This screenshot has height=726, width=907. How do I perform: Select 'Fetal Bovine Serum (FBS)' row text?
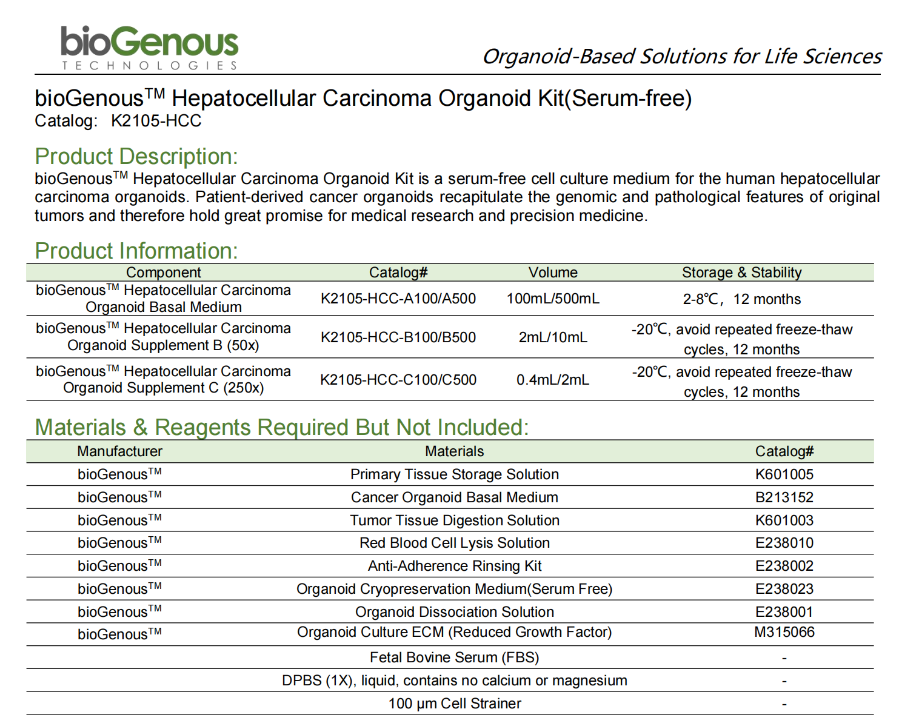pos(455,658)
